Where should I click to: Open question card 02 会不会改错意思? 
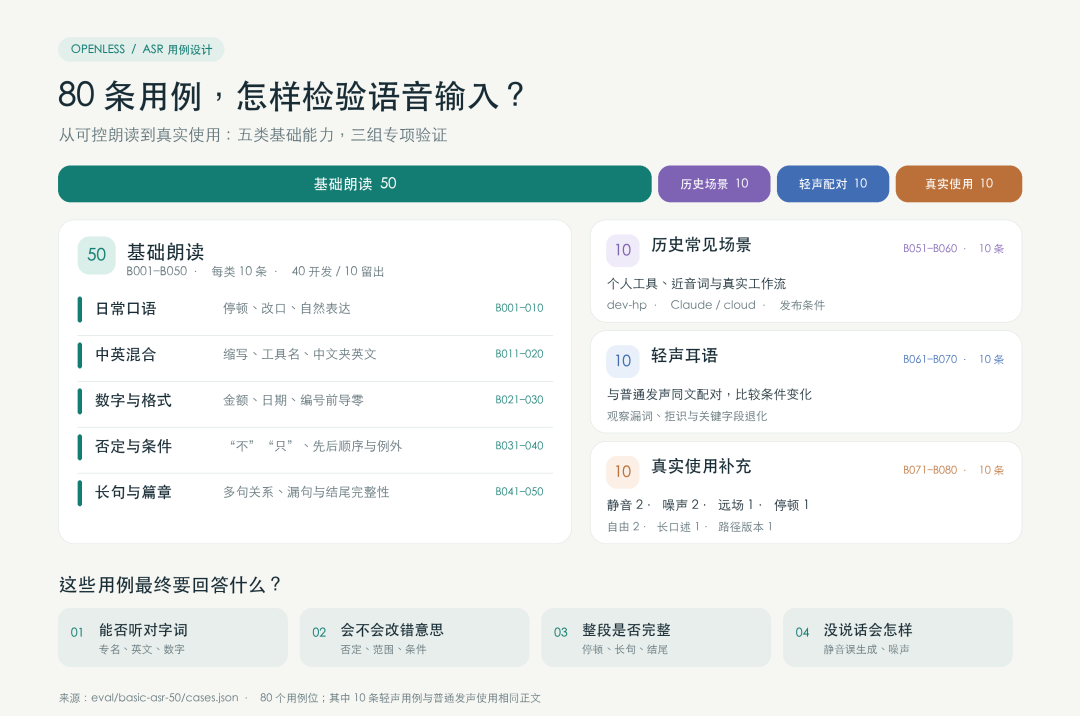(415, 638)
